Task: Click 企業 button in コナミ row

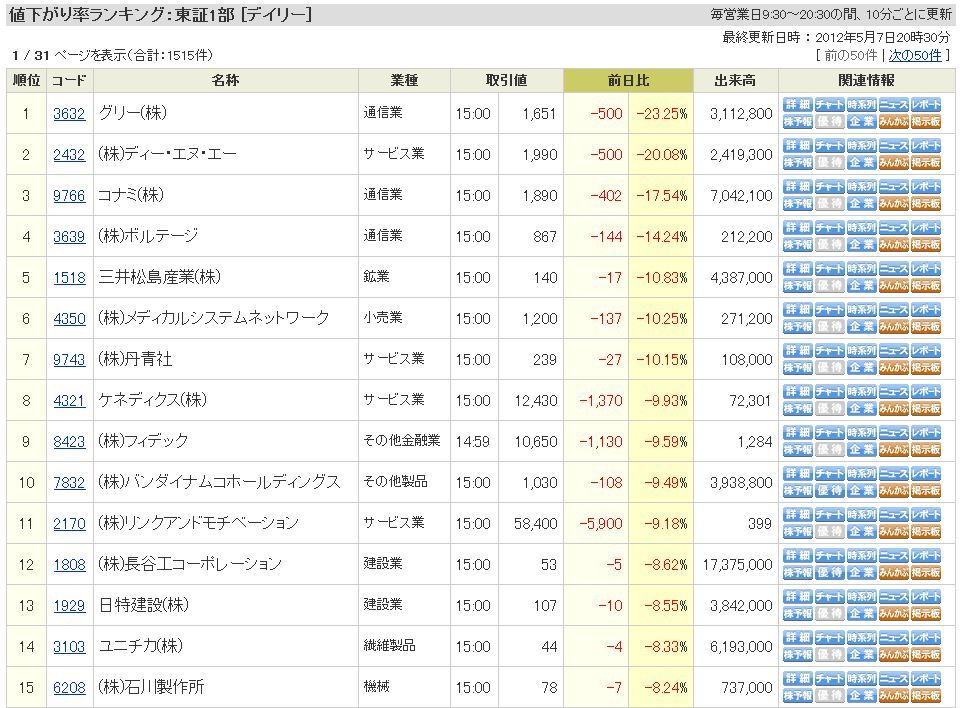Action: 862,203
